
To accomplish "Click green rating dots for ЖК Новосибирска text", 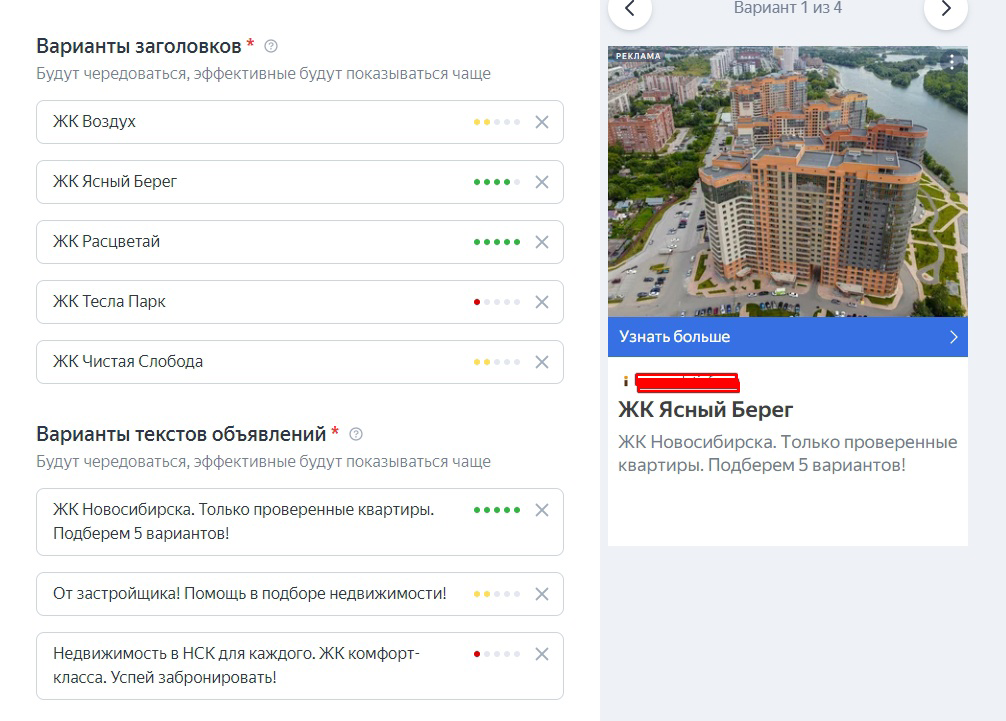I will point(497,511).
